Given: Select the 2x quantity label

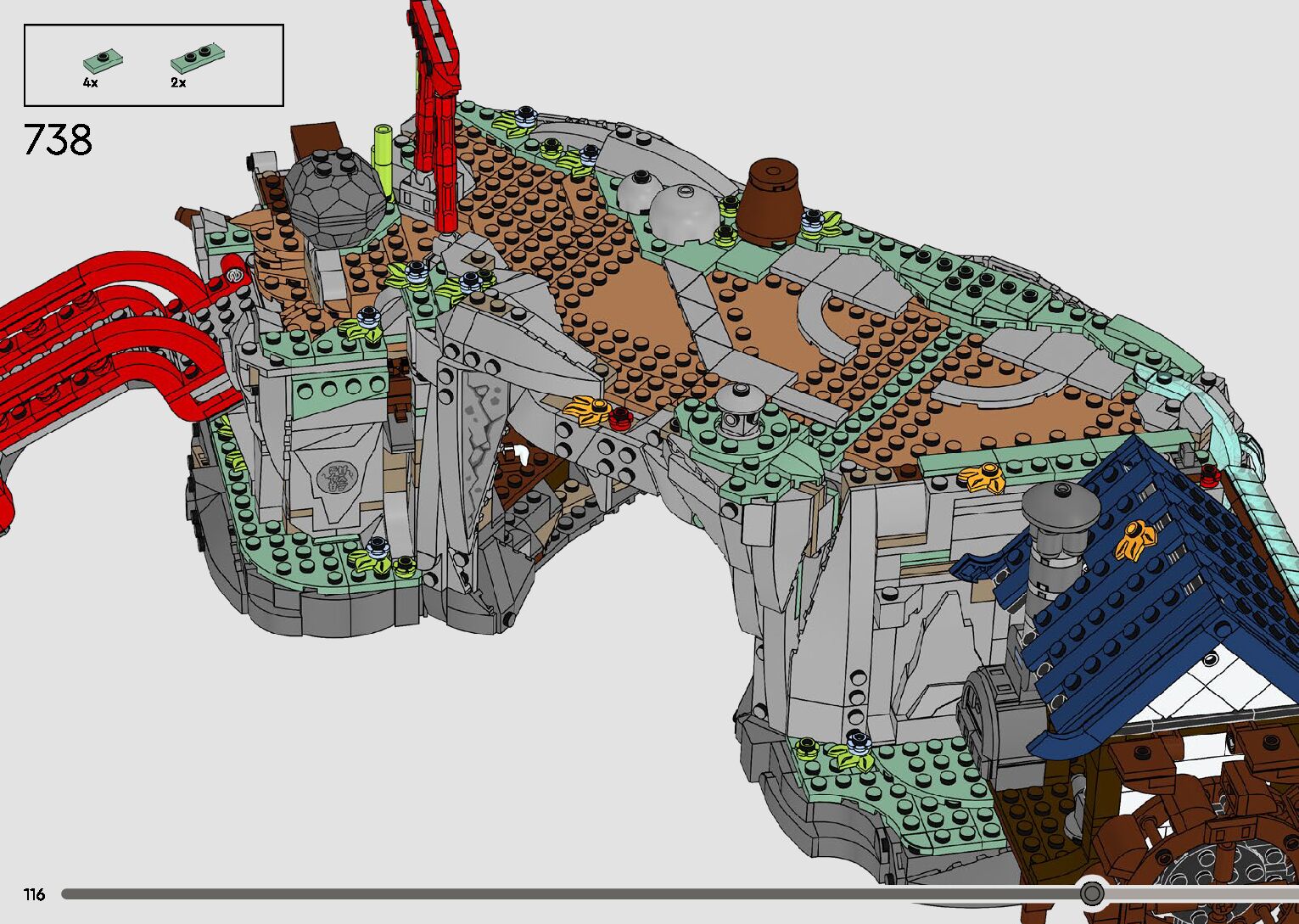Looking at the screenshot, I should tap(178, 83).
